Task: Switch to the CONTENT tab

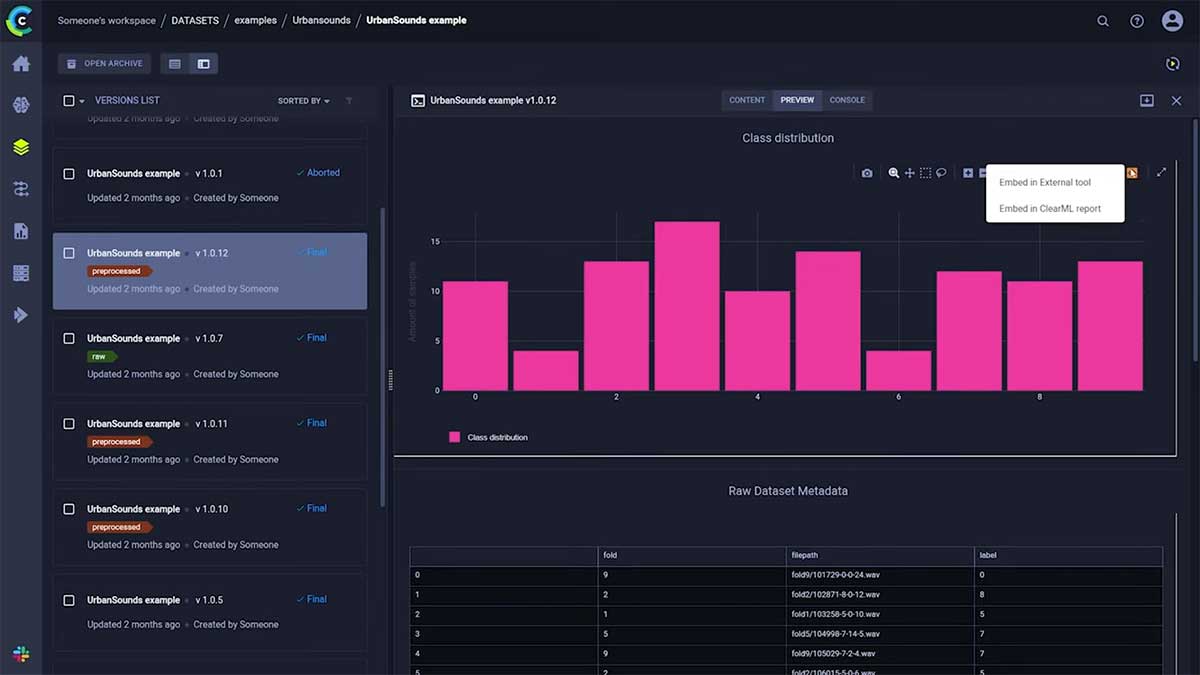Action: coord(747,100)
